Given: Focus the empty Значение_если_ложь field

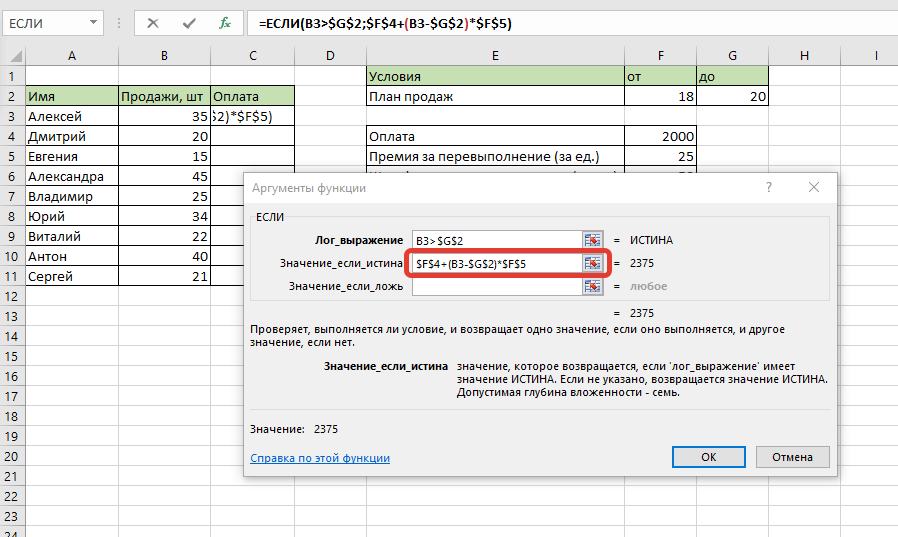Looking at the screenshot, I should coord(497,286).
